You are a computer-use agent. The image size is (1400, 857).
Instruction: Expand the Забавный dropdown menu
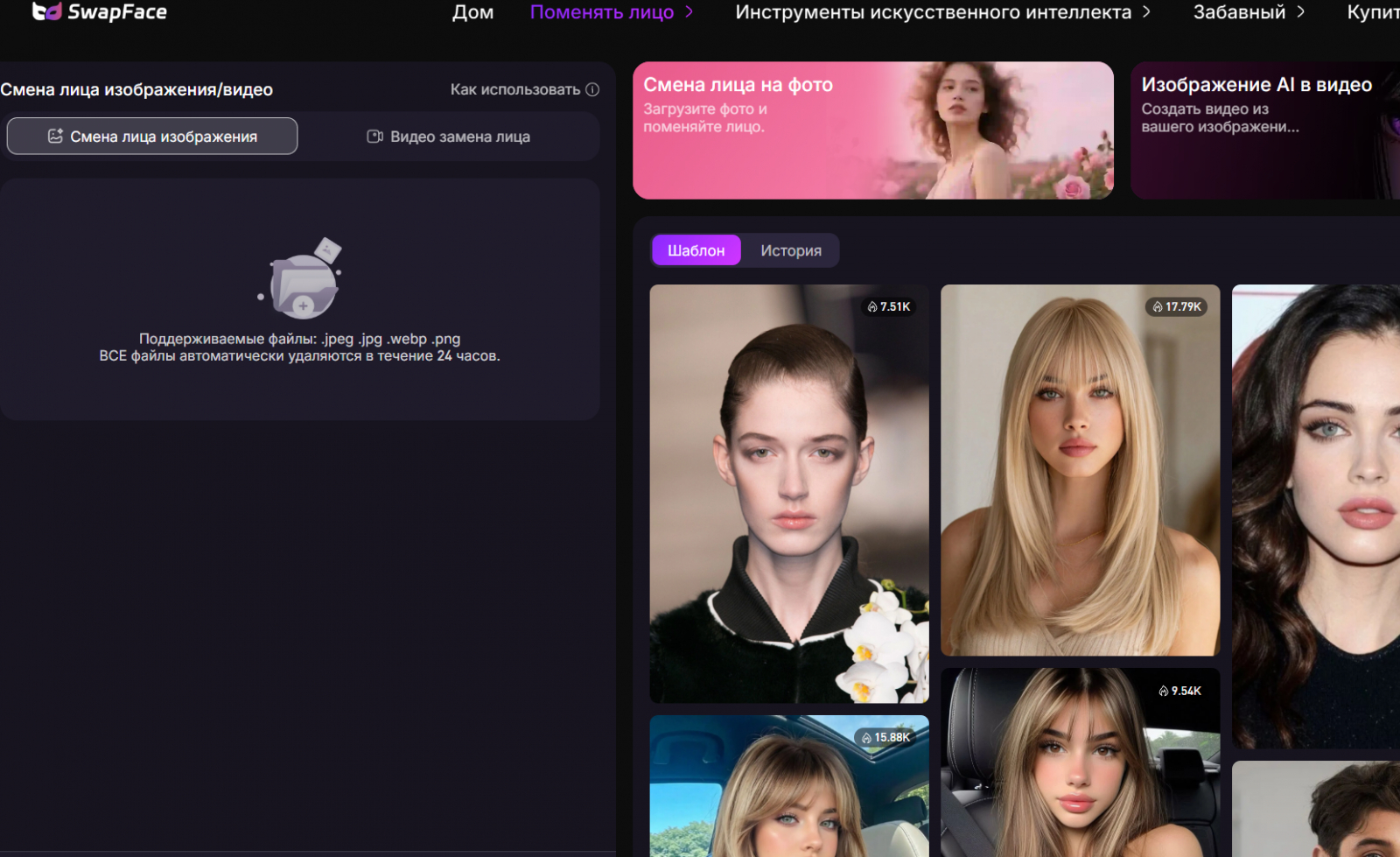click(x=1249, y=12)
